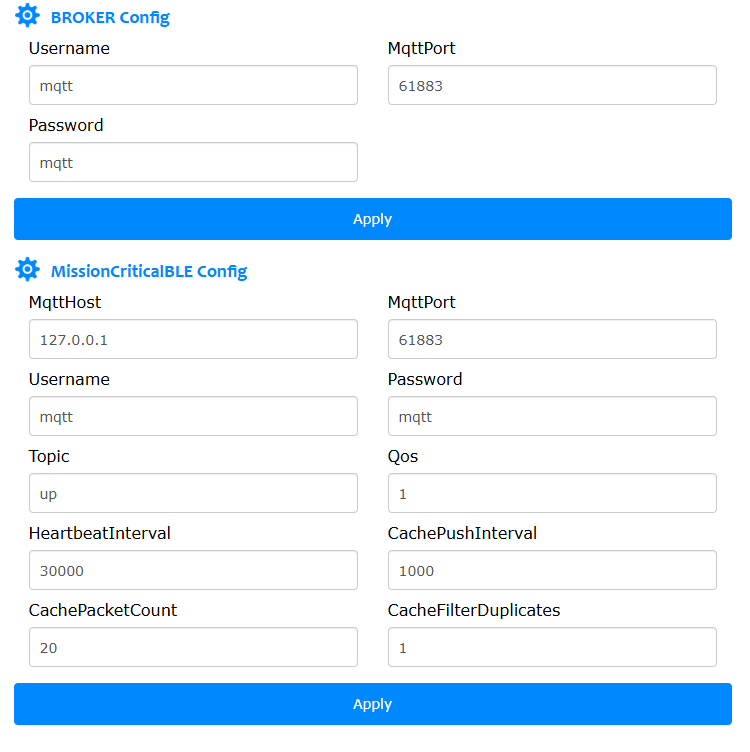The width and height of the screenshot is (750, 752).
Task: Apply the MissionCriticalBLE Config settings
Action: point(373,704)
